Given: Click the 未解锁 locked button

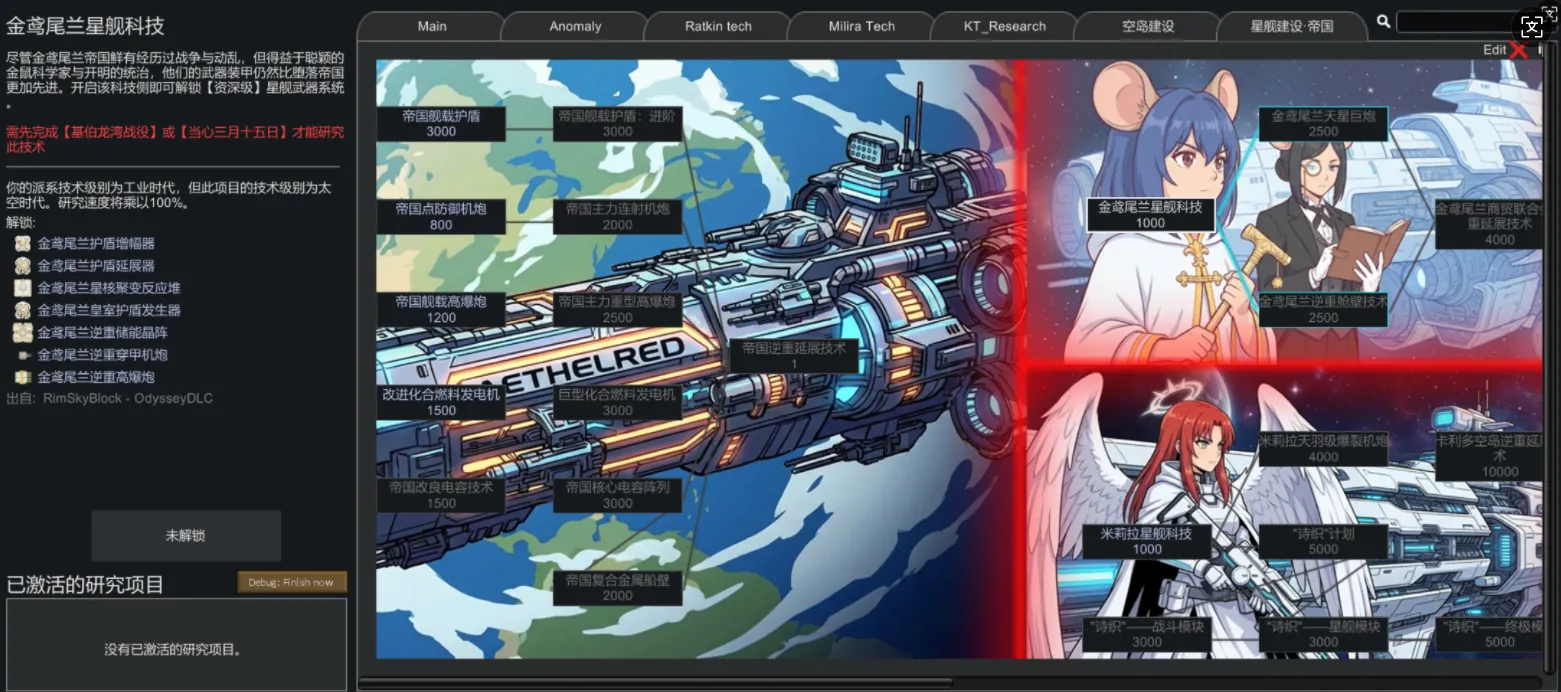Looking at the screenshot, I should point(185,536).
